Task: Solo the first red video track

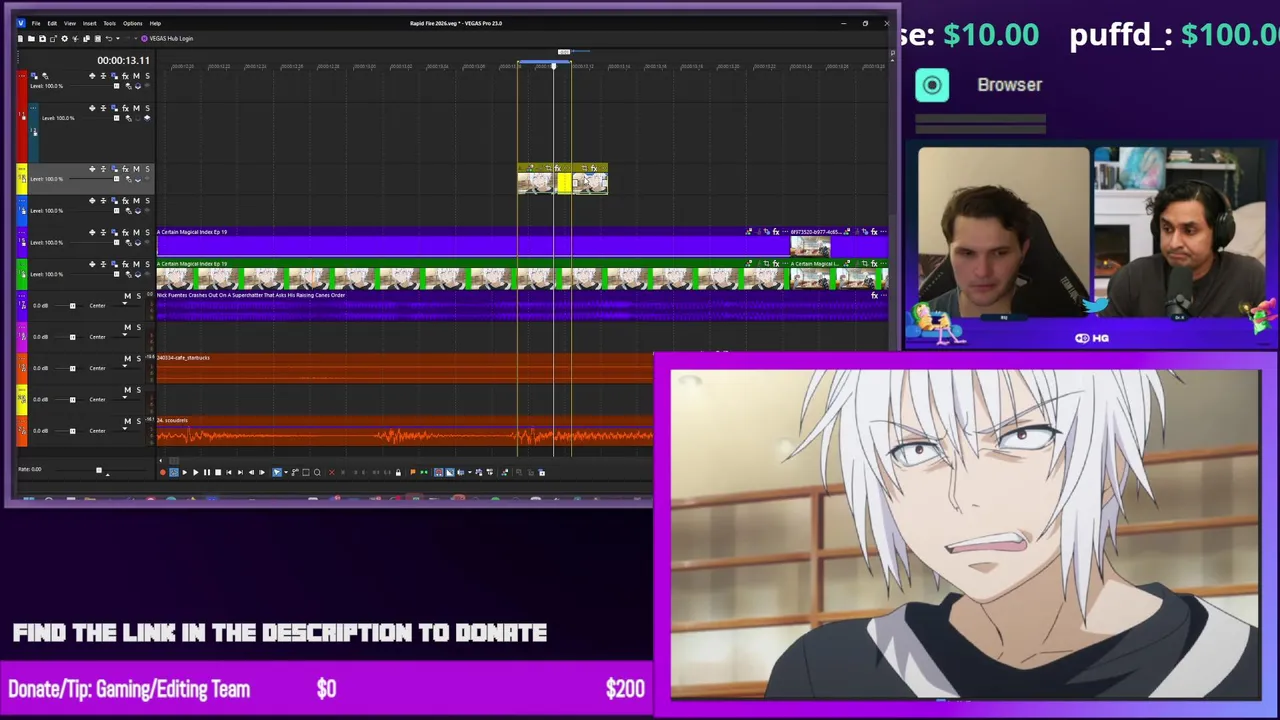Action: pos(147,76)
